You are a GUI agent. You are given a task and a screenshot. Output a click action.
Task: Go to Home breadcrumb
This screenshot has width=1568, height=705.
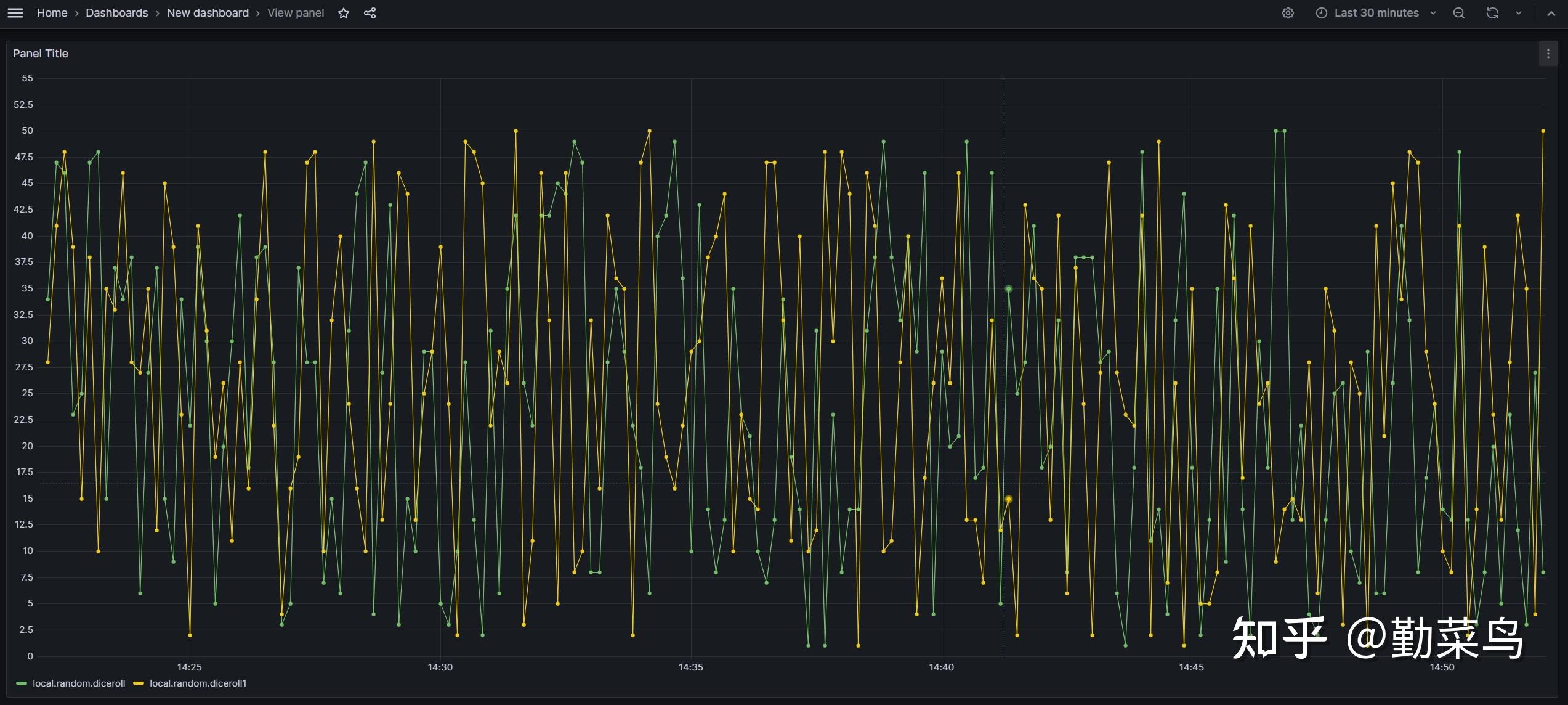pos(52,13)
